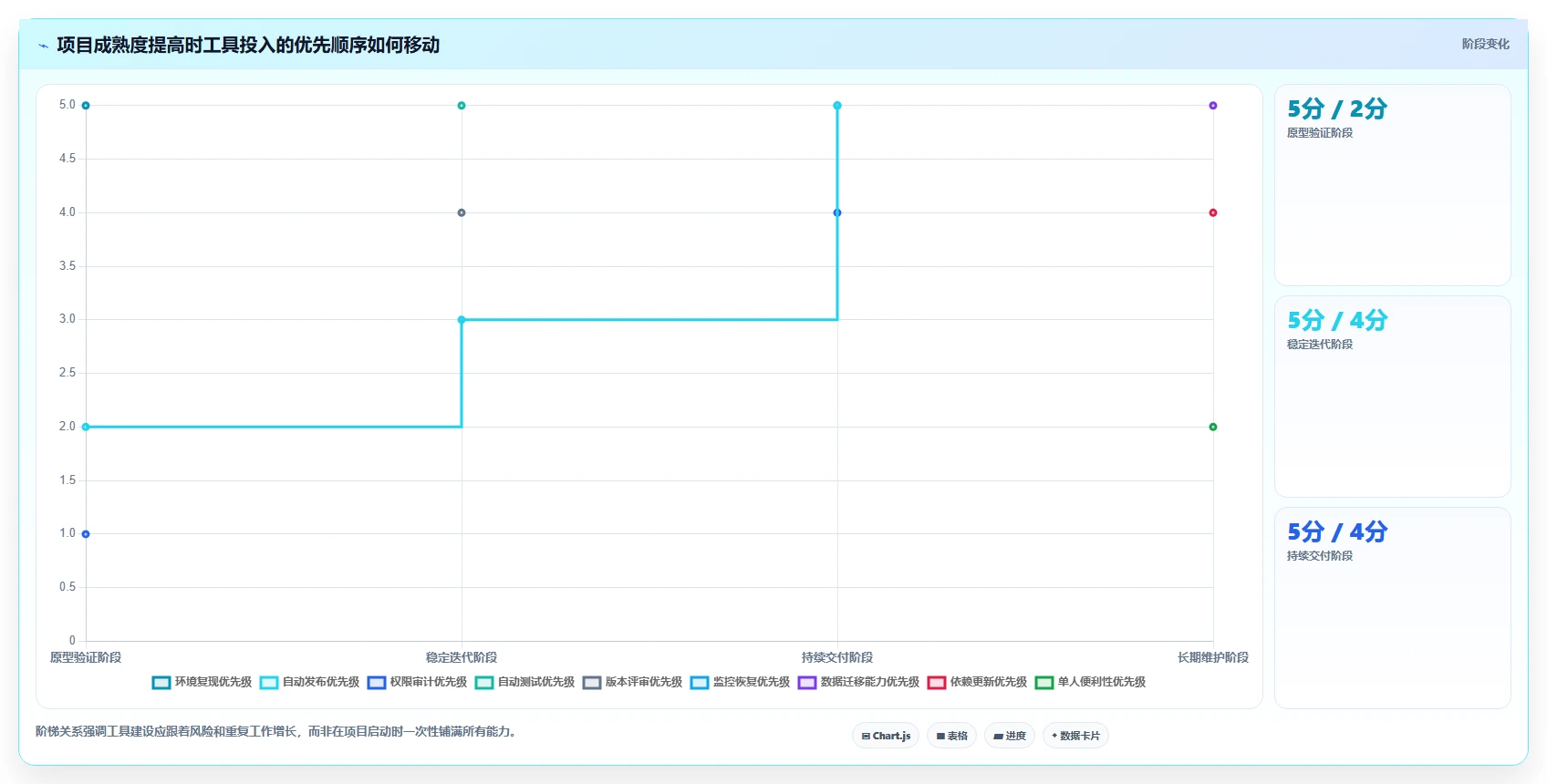Screen dimensions: 1547x784
Task: Click the 4.0 gray point at 稳定迭代阶段
Action: [x=462, y=212]
